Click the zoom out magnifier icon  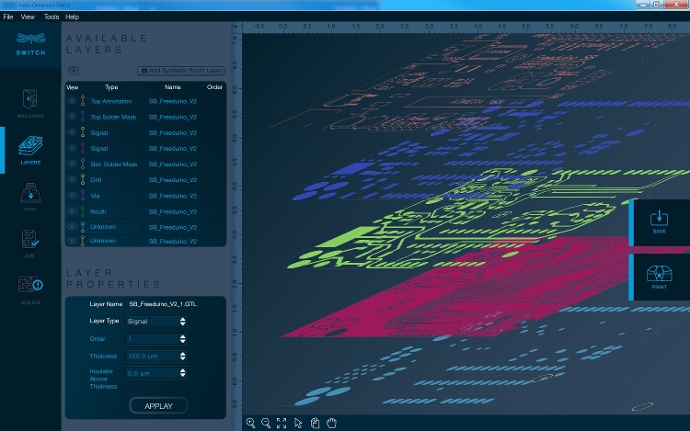click(266, 423)
